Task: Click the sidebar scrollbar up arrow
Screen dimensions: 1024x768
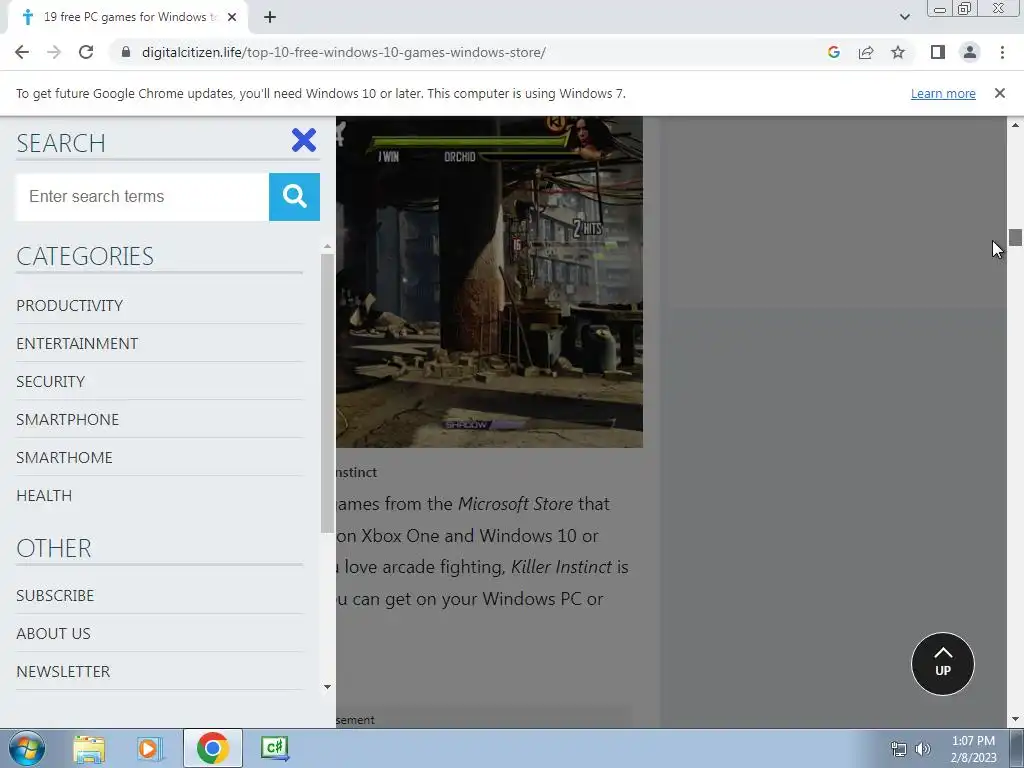Action: (327, 247)
